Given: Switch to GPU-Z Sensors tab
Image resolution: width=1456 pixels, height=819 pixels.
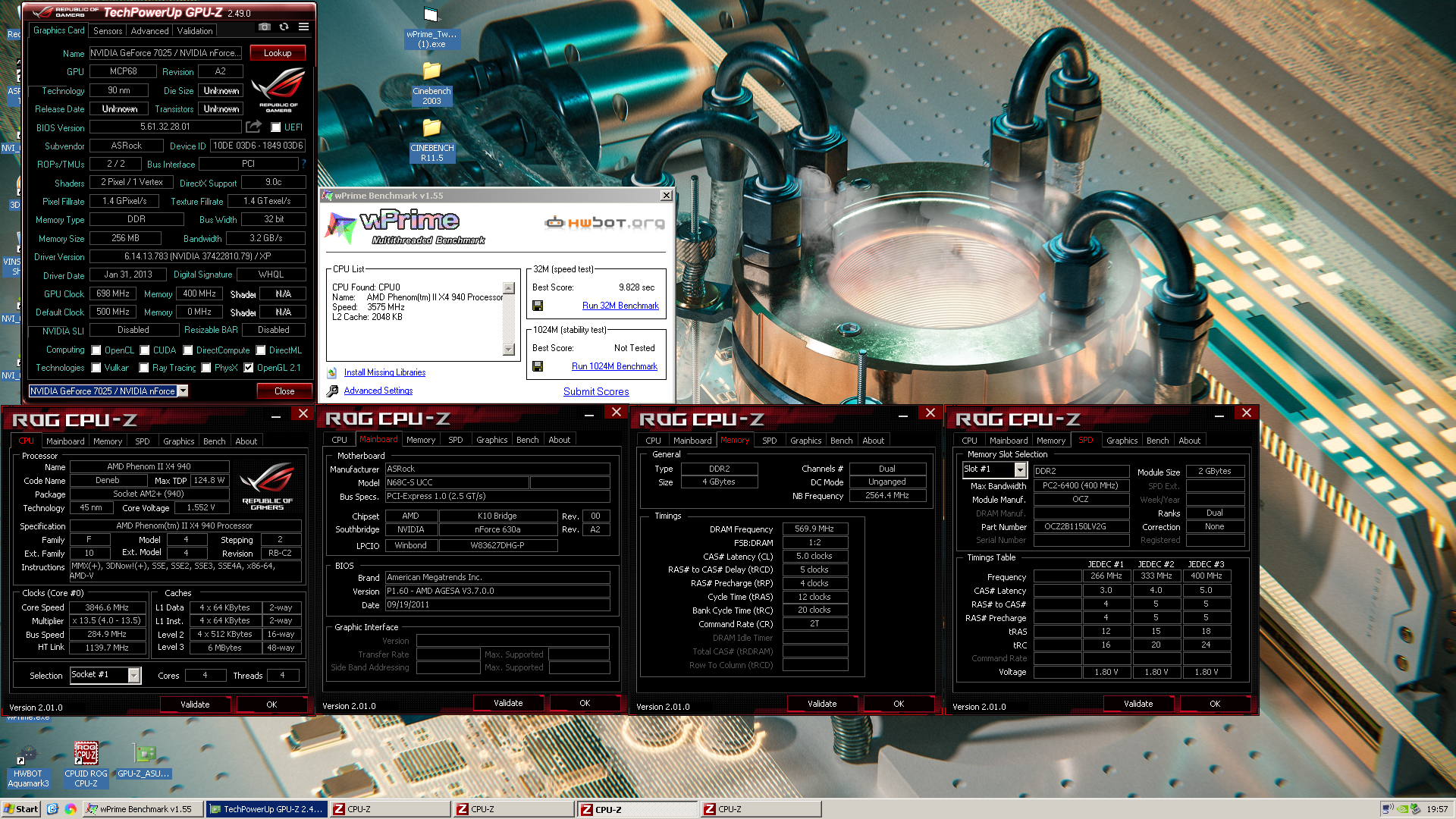Looking at the screenshot, I should pyautogui.click(x=108, y=31).
